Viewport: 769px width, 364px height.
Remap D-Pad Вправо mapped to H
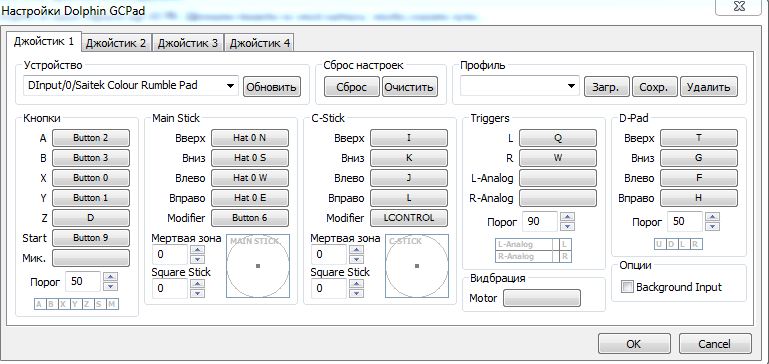[699, 198]
